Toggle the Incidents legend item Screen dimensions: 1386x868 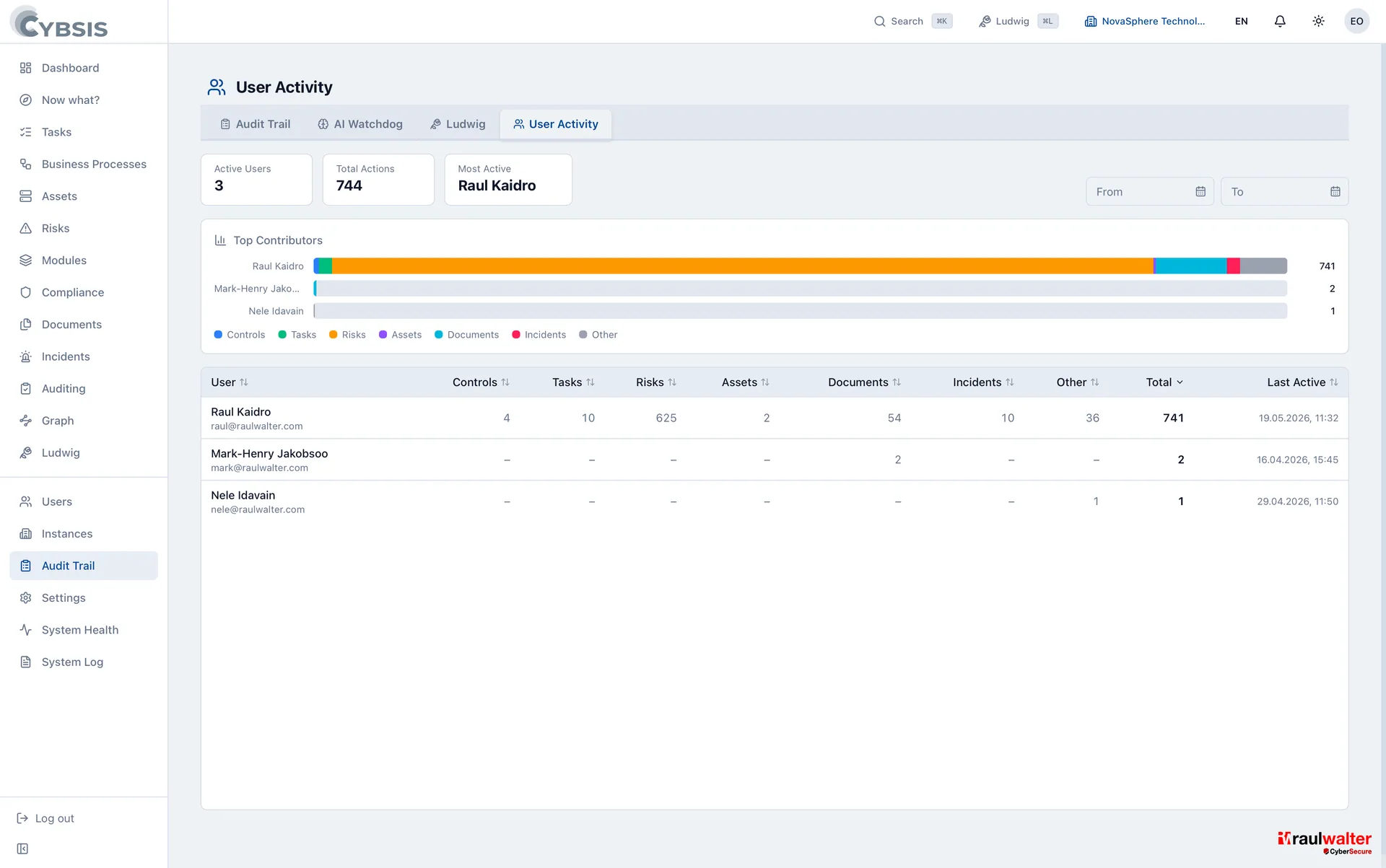click(539, 335)
